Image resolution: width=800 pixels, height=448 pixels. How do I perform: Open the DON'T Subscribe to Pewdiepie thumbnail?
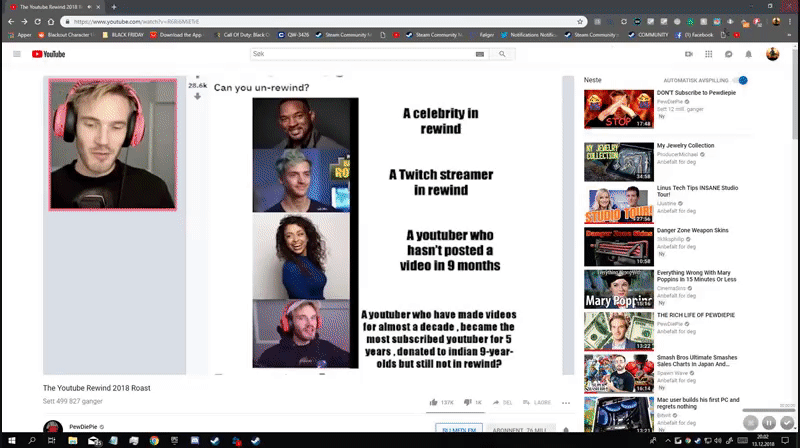tap(619, 109)
